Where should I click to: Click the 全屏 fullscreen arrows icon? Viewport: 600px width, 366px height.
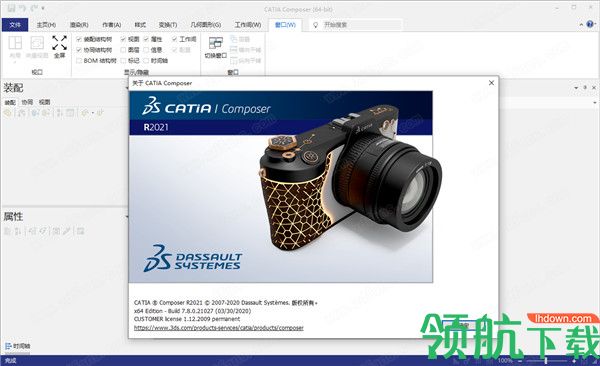click(x=59, y=43)
